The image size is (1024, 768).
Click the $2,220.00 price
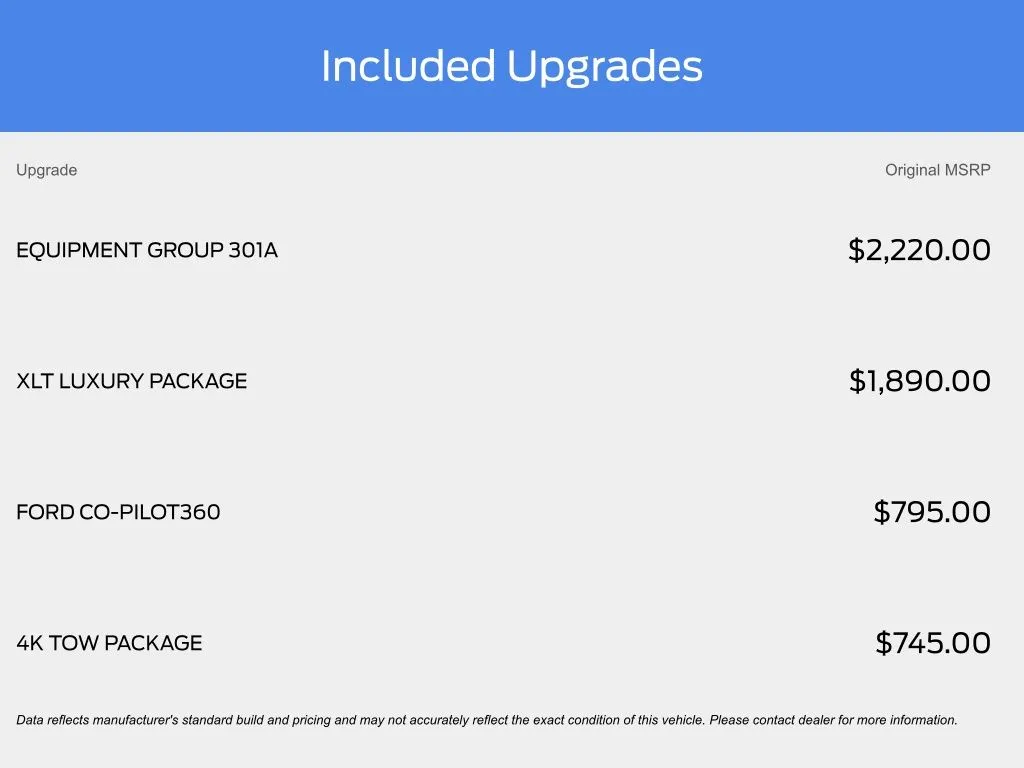919,250
